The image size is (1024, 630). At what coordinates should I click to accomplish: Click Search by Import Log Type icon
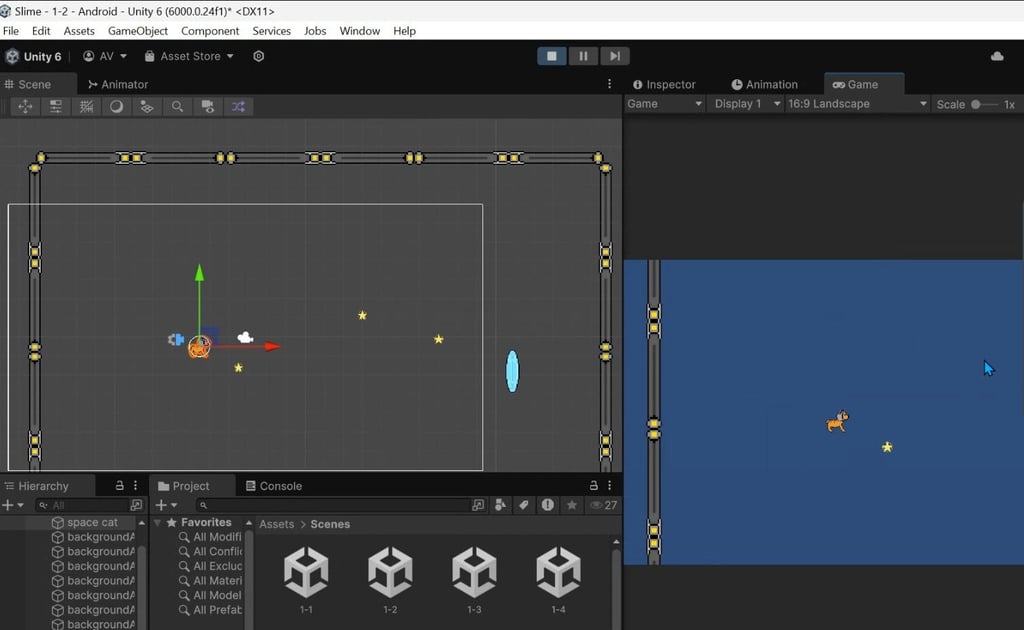547,505
